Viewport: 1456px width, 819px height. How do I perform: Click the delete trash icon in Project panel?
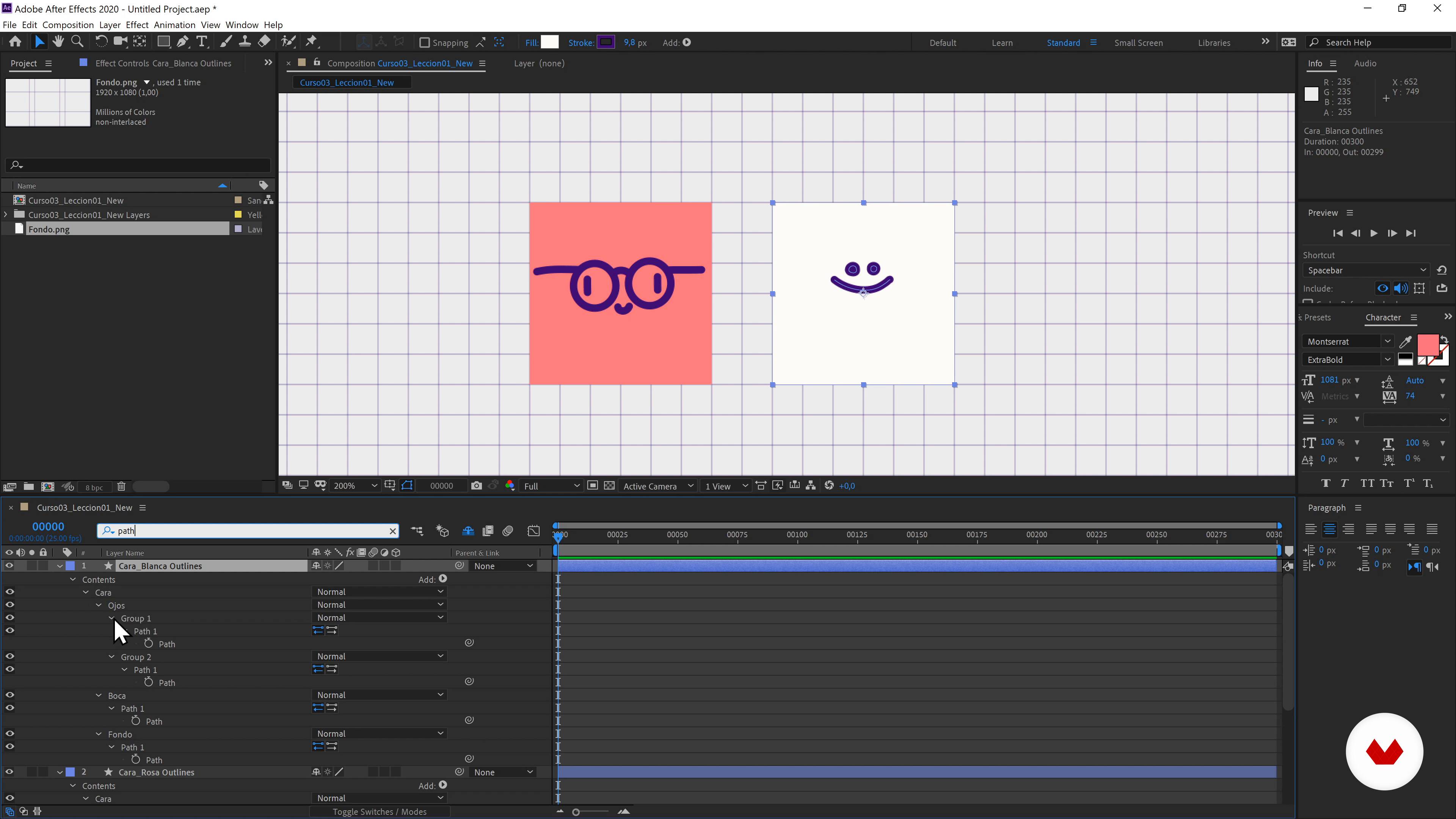point(121,486)
